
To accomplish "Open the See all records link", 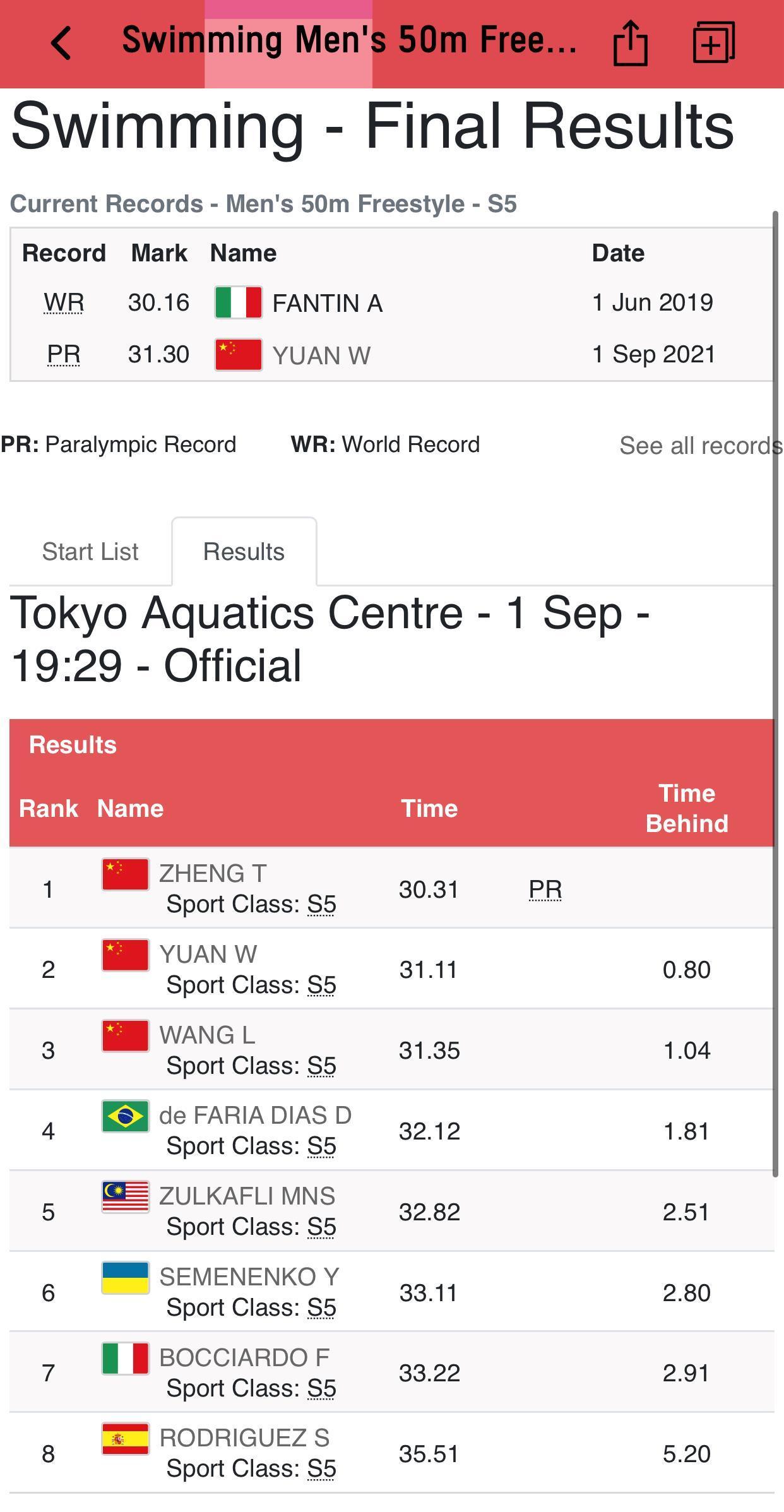I will click(x=699, y=446).
